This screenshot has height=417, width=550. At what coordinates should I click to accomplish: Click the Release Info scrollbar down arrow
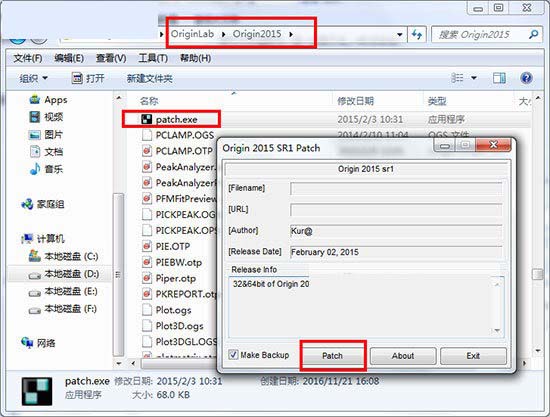(497, 330)
